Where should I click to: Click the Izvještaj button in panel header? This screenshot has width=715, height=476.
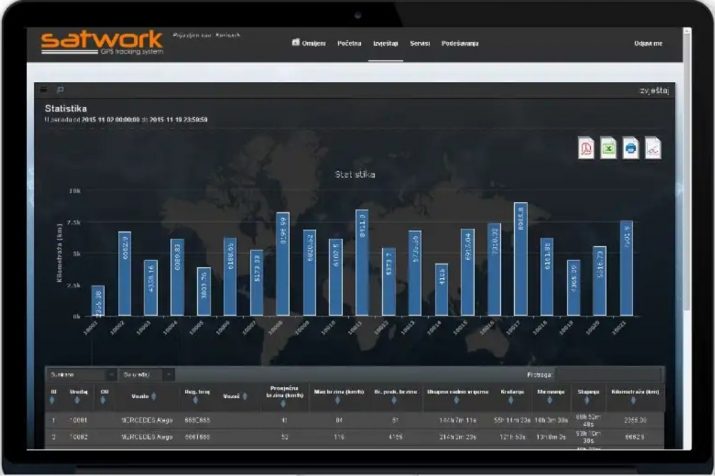(x=653, y=90)
